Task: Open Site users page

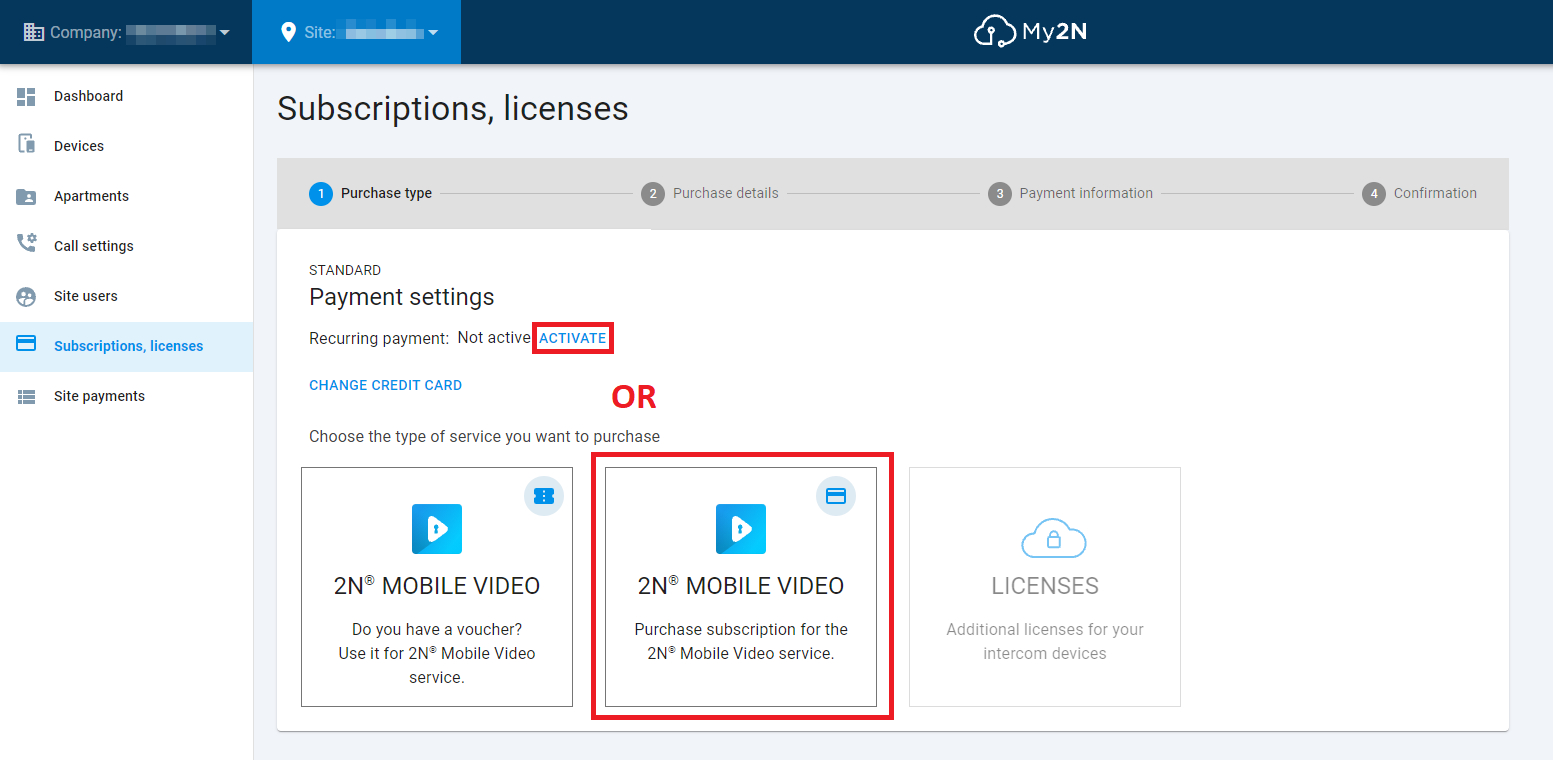Action: (x=126, y=296)
